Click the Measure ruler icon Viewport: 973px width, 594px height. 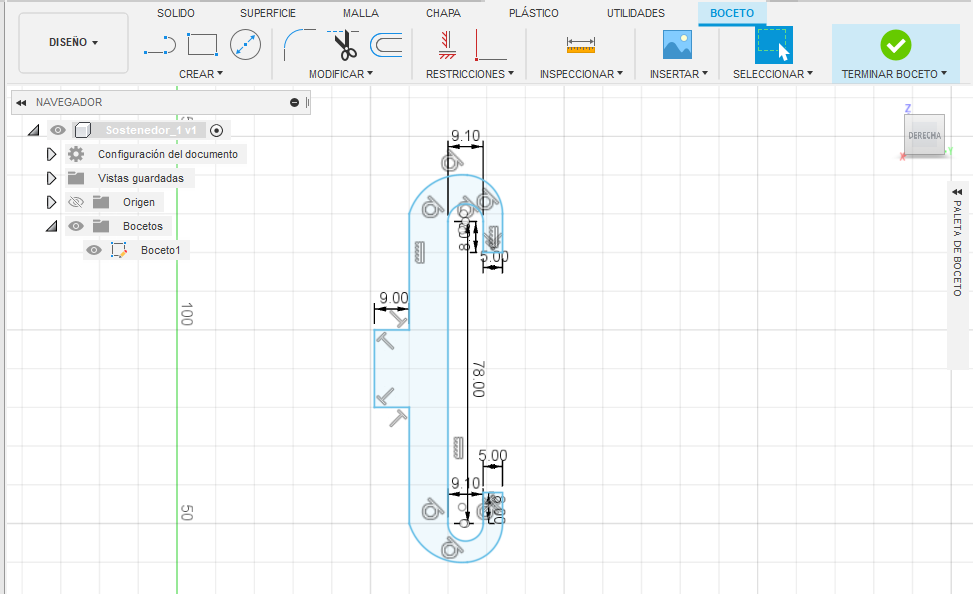point(581,45)
